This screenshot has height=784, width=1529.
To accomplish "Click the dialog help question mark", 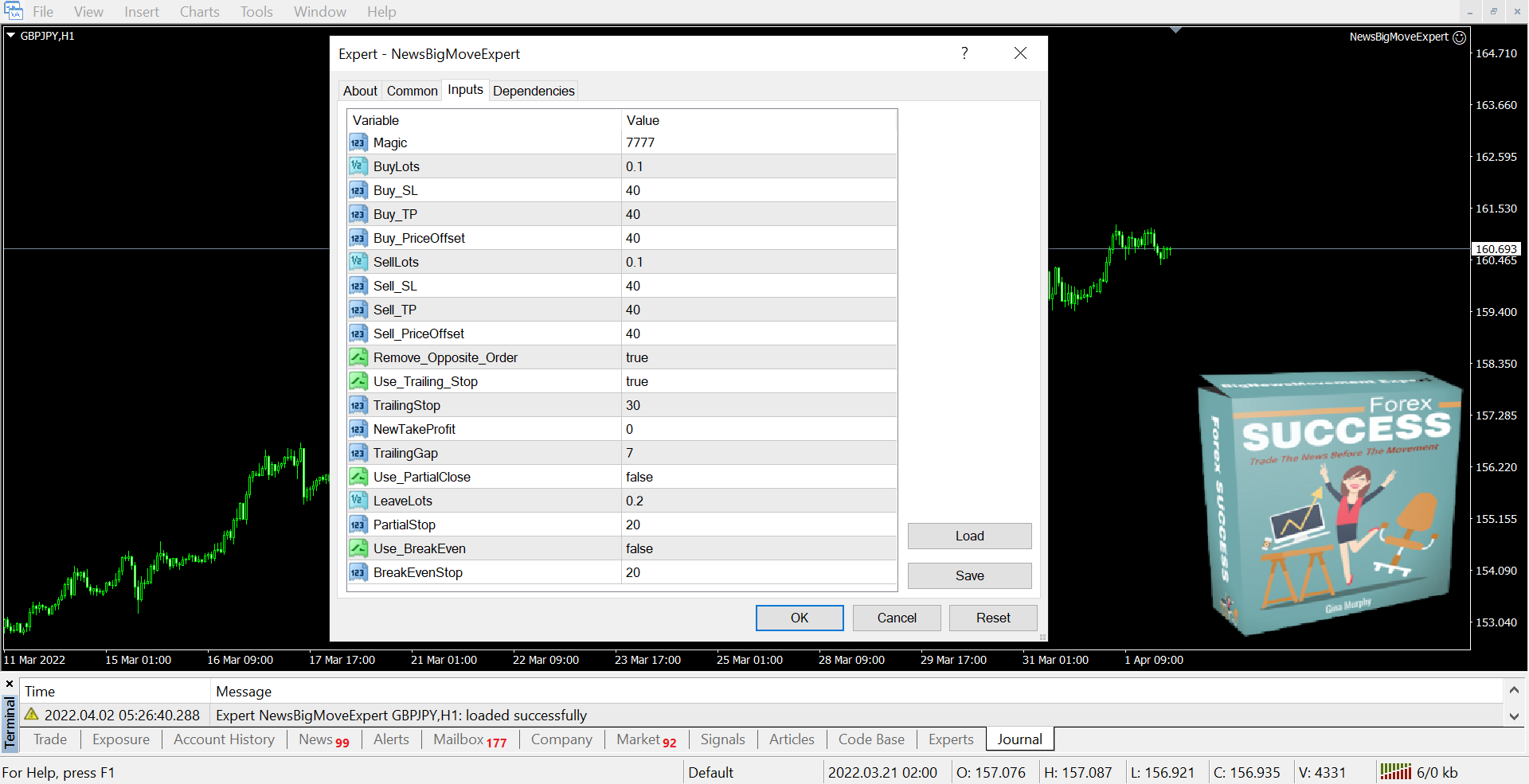I will [964, 53].
